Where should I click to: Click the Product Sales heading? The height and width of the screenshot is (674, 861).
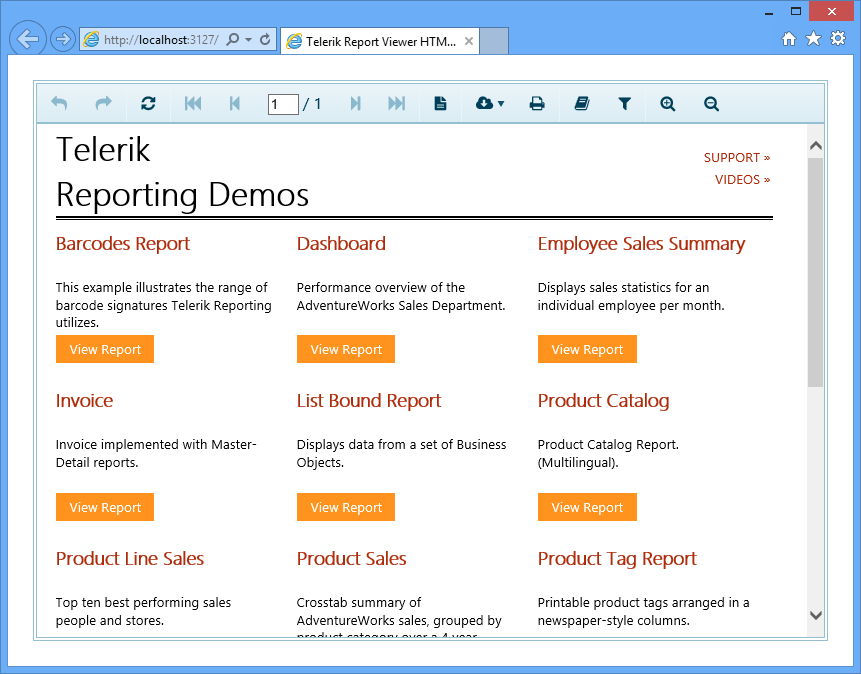351,558
